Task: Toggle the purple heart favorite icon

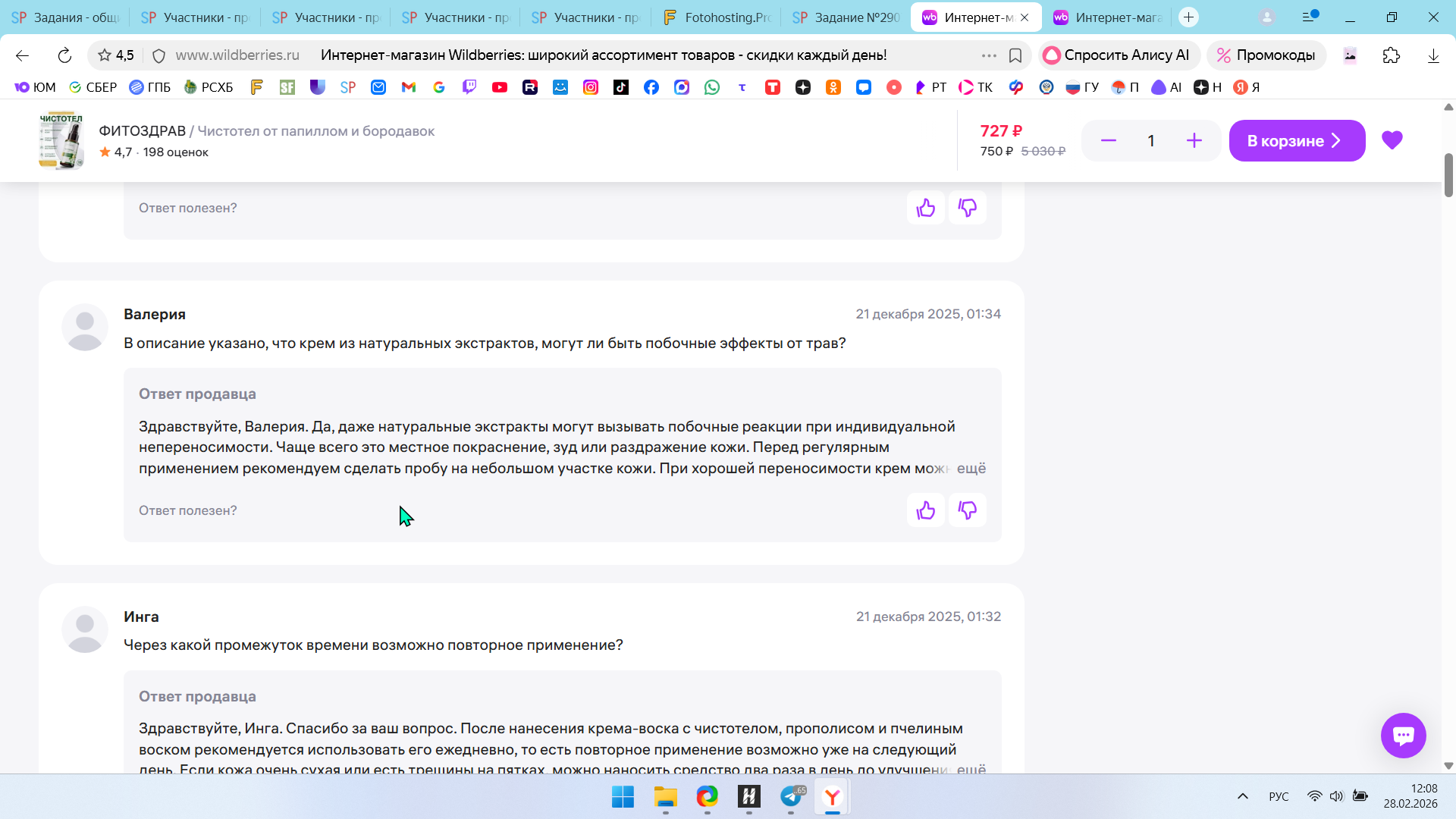Action: pyautogui.click(x=1392, y=140)
